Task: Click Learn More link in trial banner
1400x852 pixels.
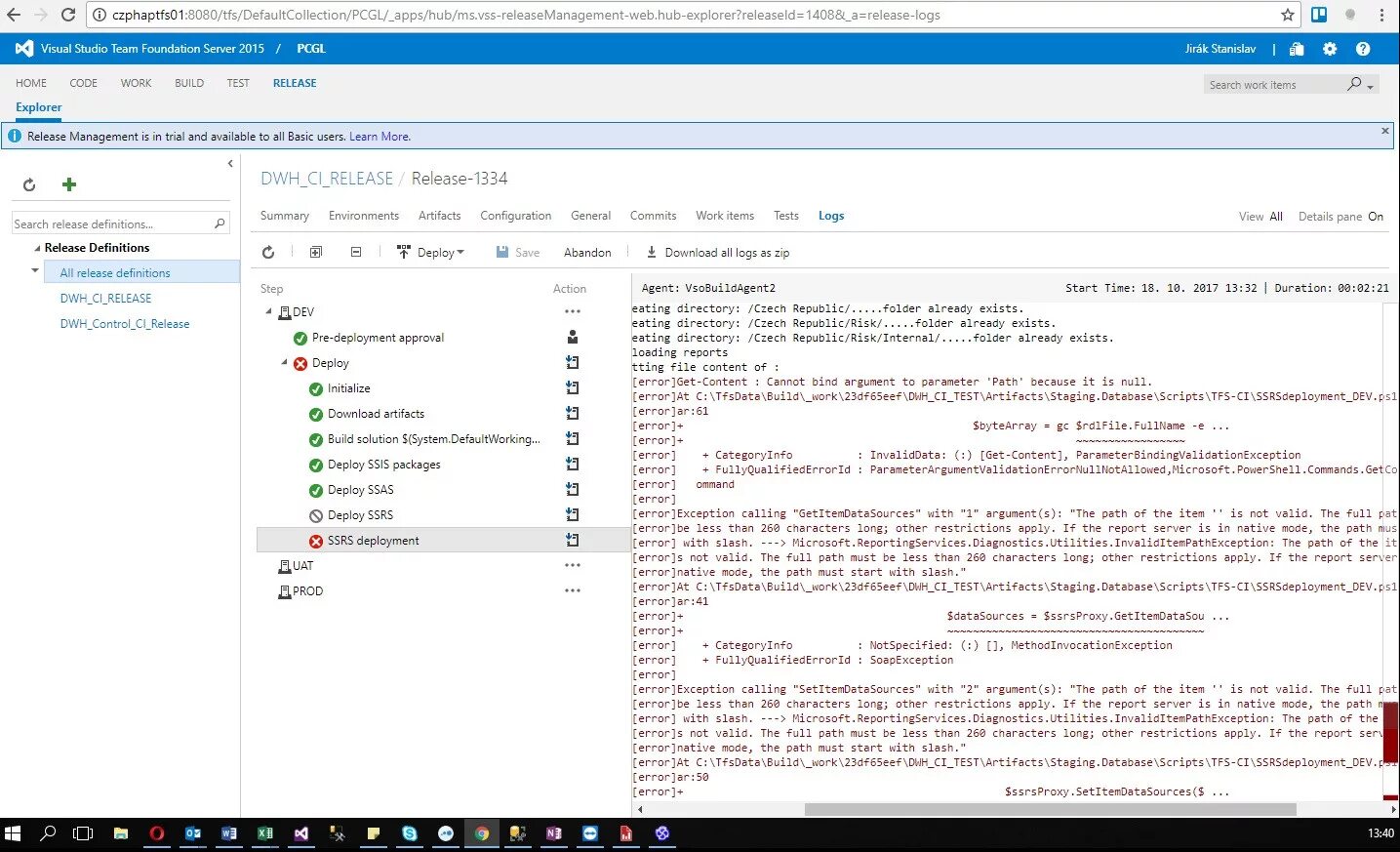Action: tap(380, 137)
